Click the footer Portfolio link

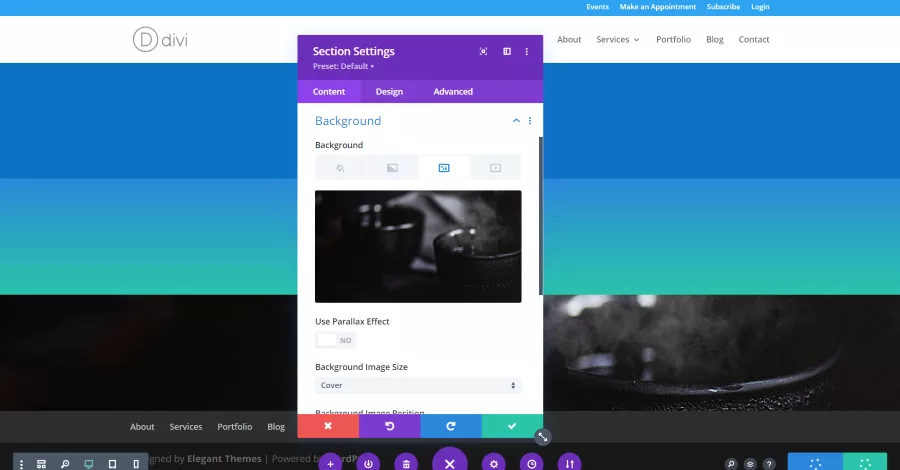(234, 427)
